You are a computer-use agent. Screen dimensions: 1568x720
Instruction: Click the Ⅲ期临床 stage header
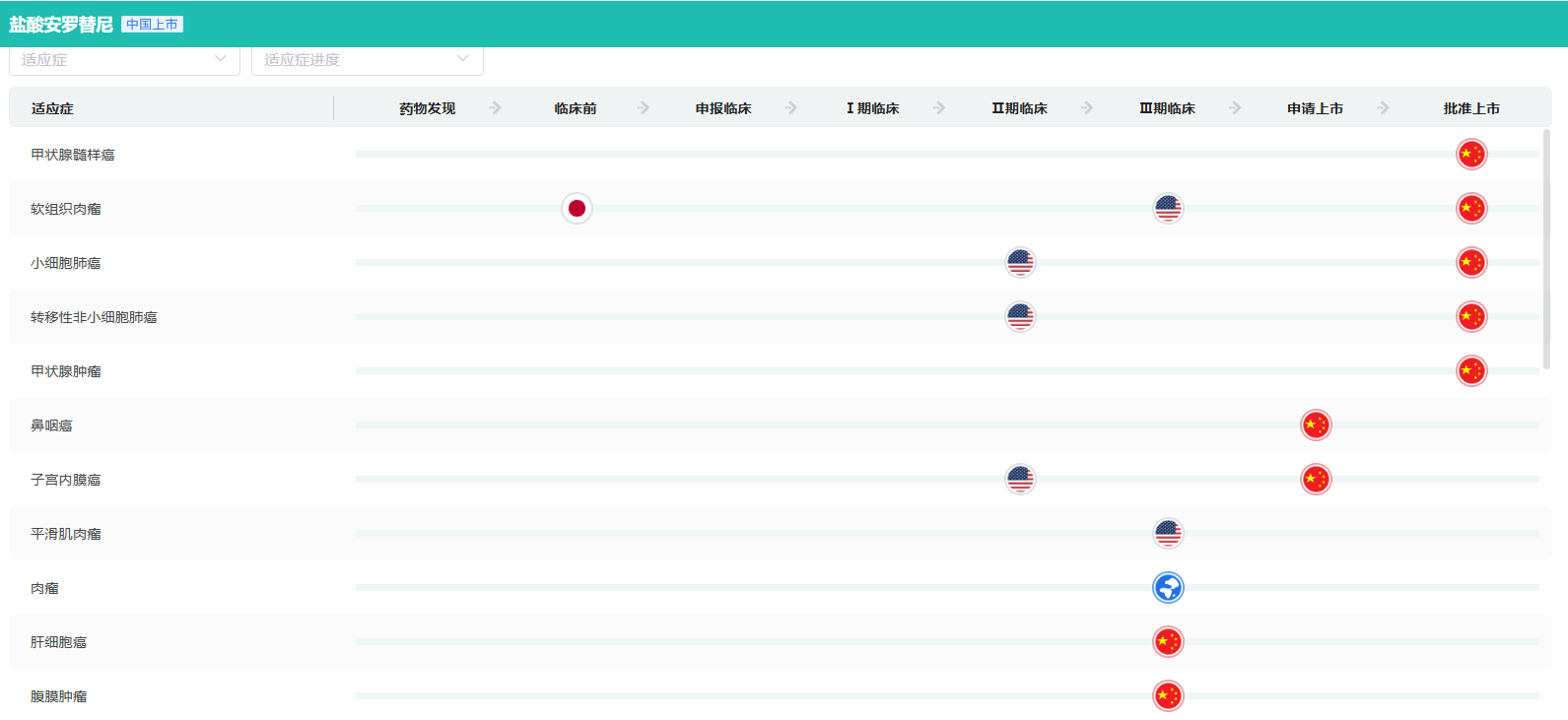tap(1168, 108)
